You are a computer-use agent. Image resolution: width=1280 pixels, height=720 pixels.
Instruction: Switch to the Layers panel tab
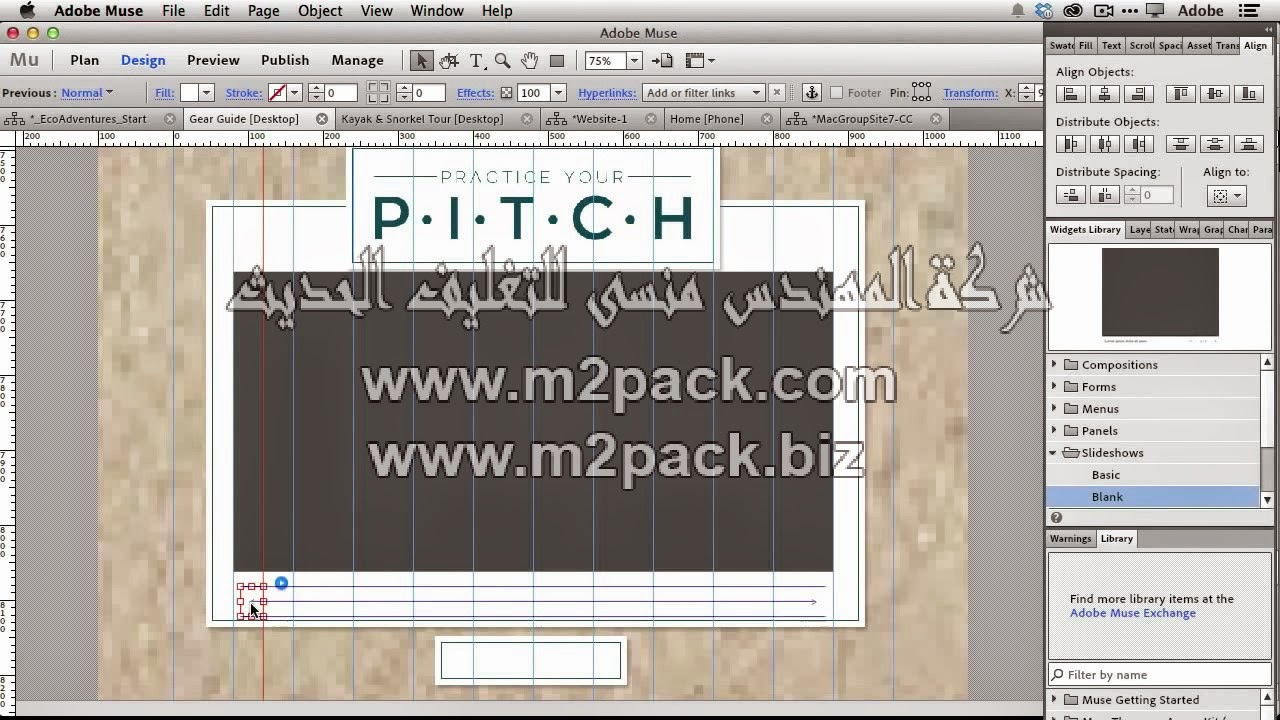coord(1139,230)
